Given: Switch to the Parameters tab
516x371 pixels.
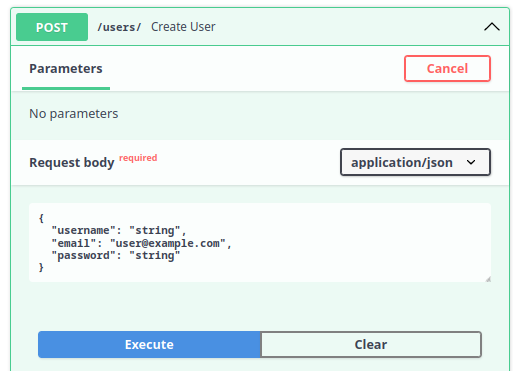Looking at the screenshot, I should point(66,69).
